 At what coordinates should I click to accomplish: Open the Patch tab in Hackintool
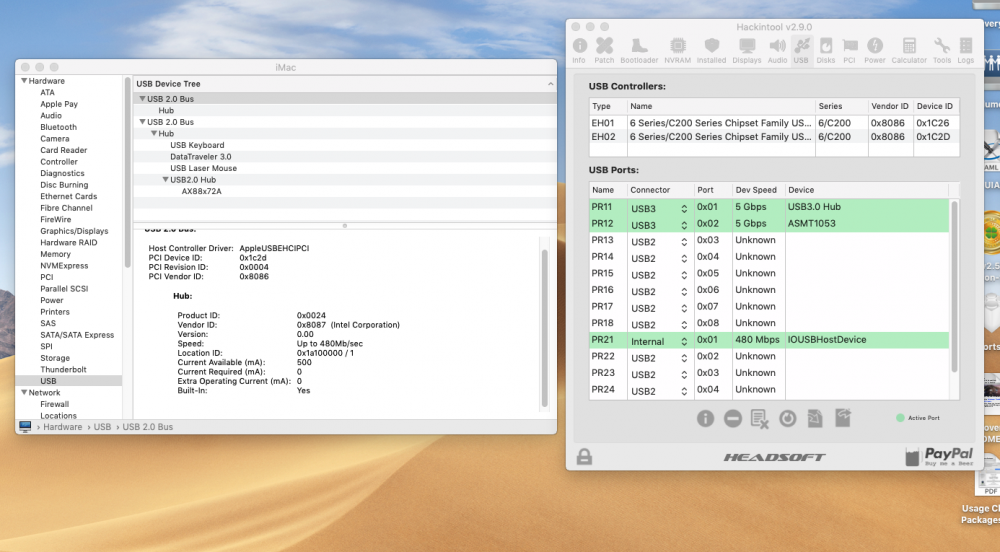click(604, 50)
